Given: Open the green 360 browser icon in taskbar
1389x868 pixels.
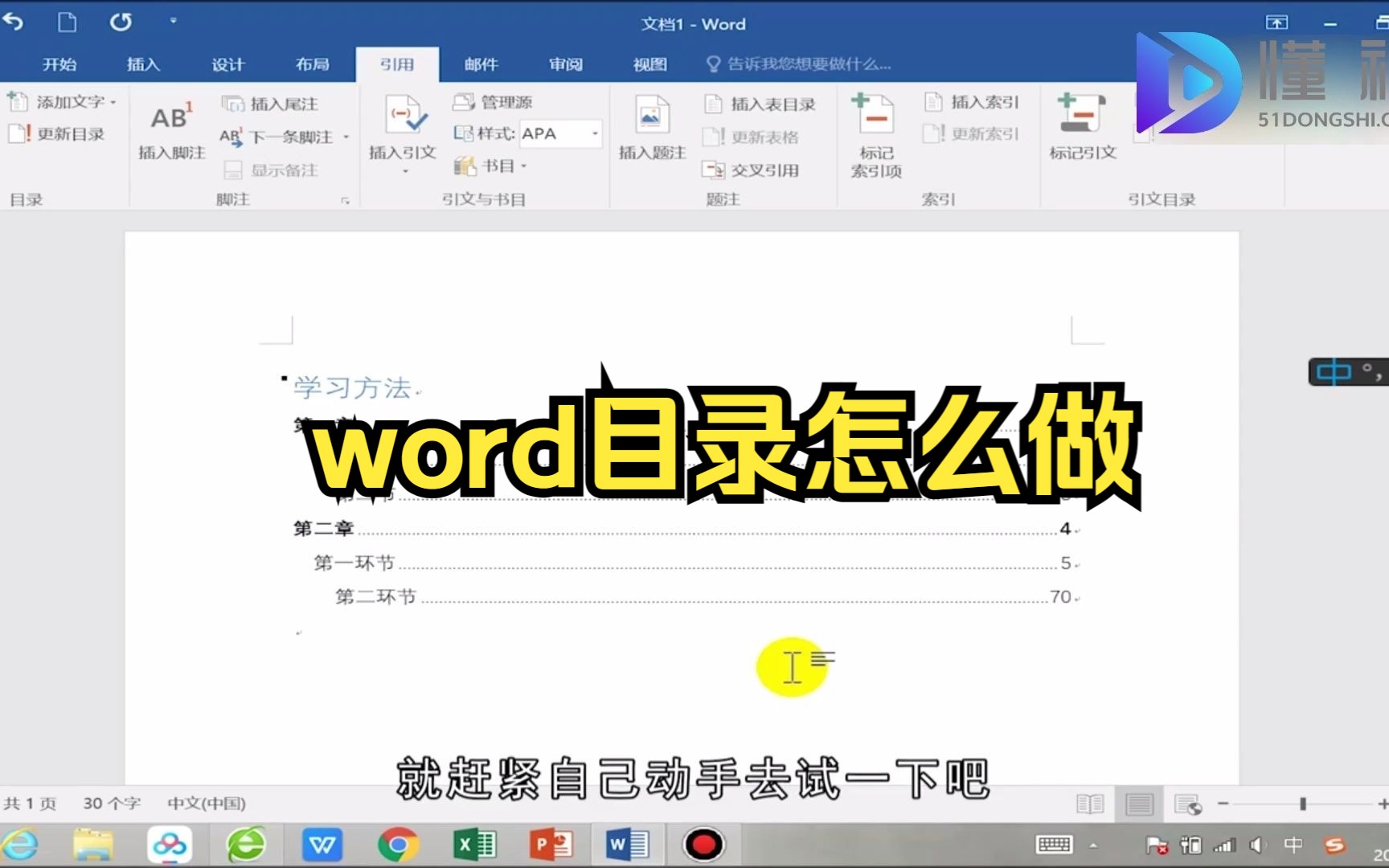Looking at the screenshot, I should 246,845.
